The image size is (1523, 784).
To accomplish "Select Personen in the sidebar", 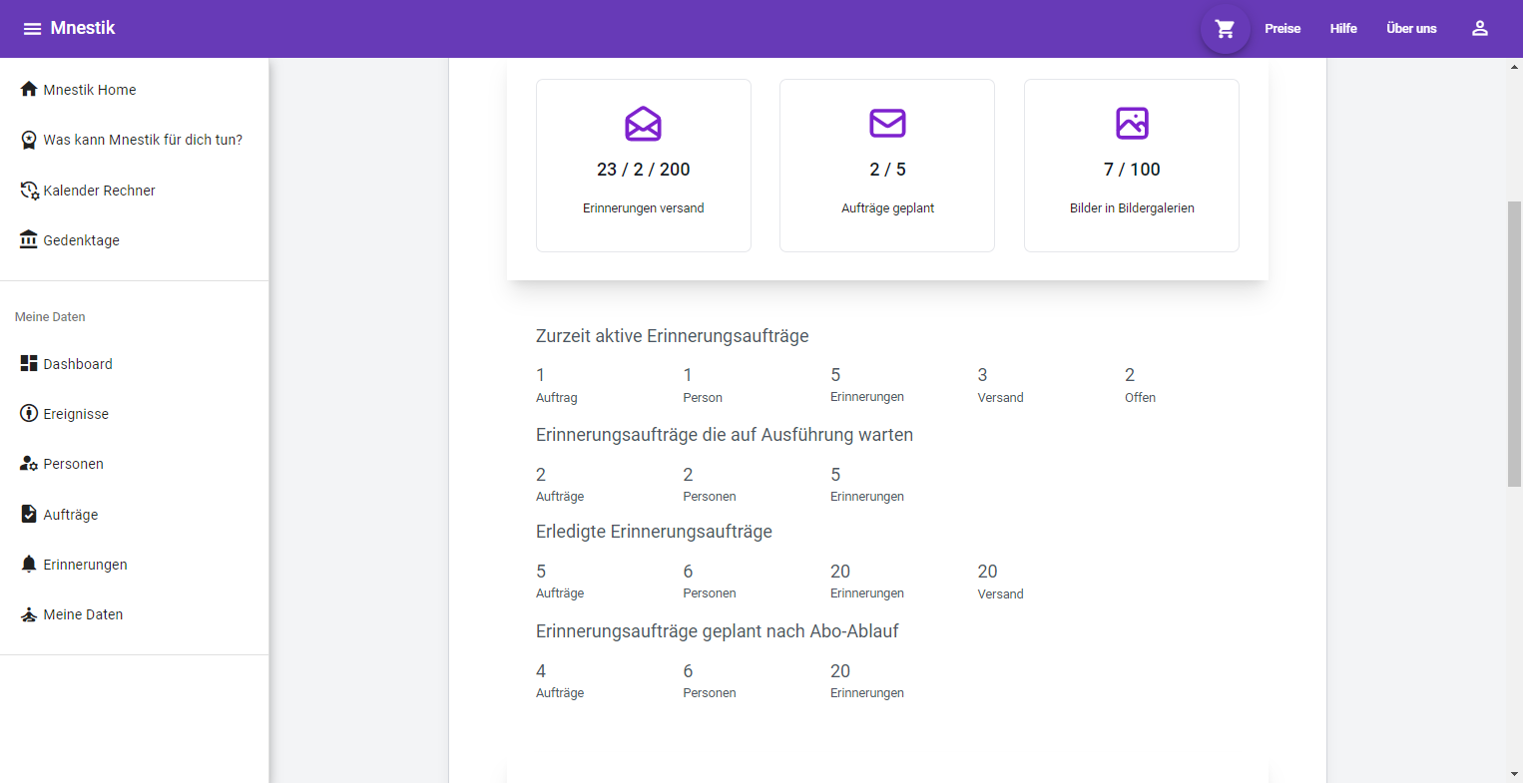I will 73,464.
